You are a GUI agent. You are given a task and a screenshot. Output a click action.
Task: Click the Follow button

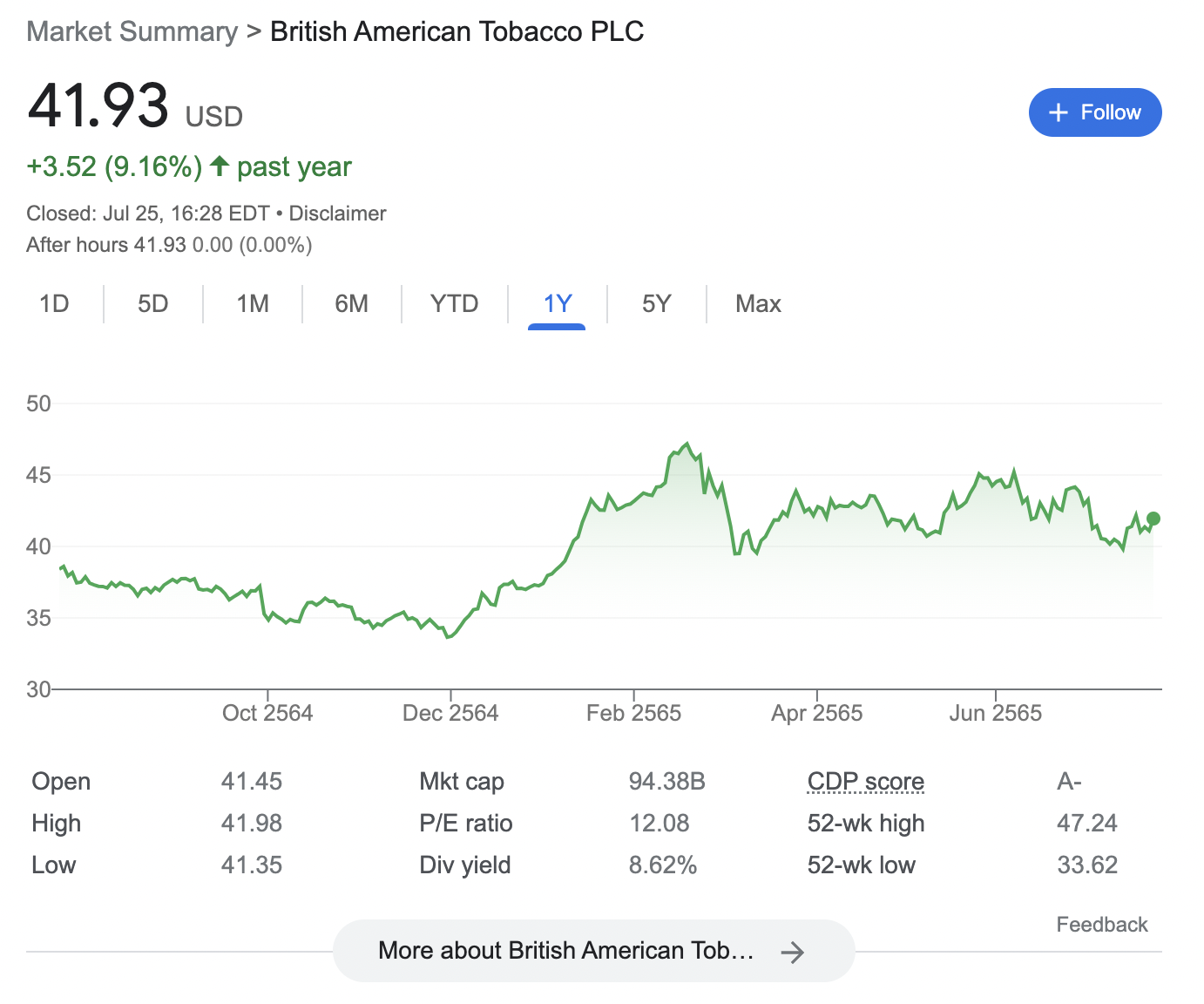[x=1094, y=112]
